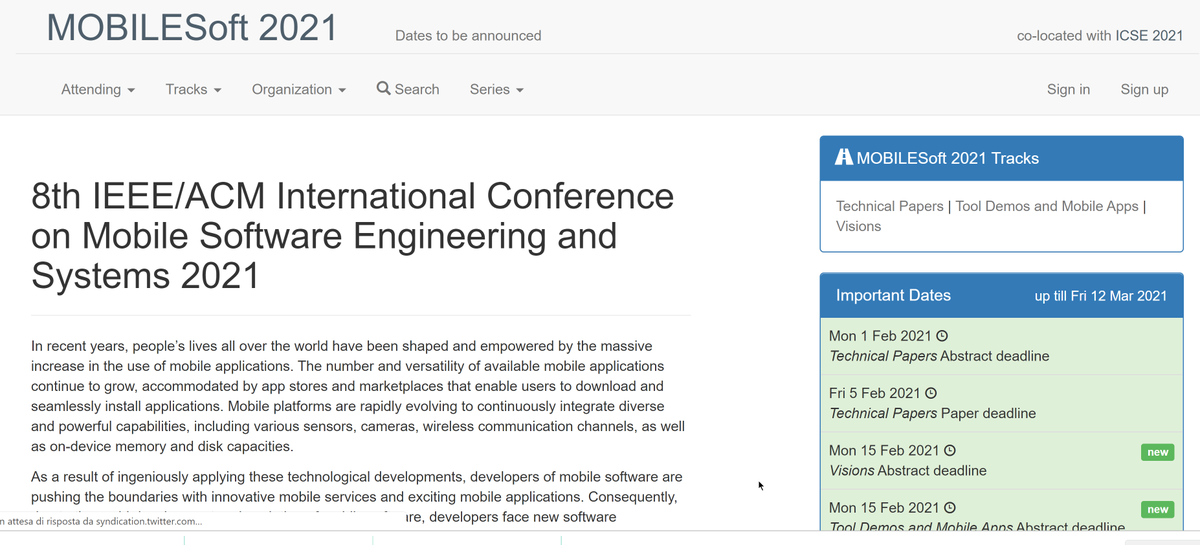Click the MOBILESoft 2021 Tracks panel header

click(x=1001, y=158)
